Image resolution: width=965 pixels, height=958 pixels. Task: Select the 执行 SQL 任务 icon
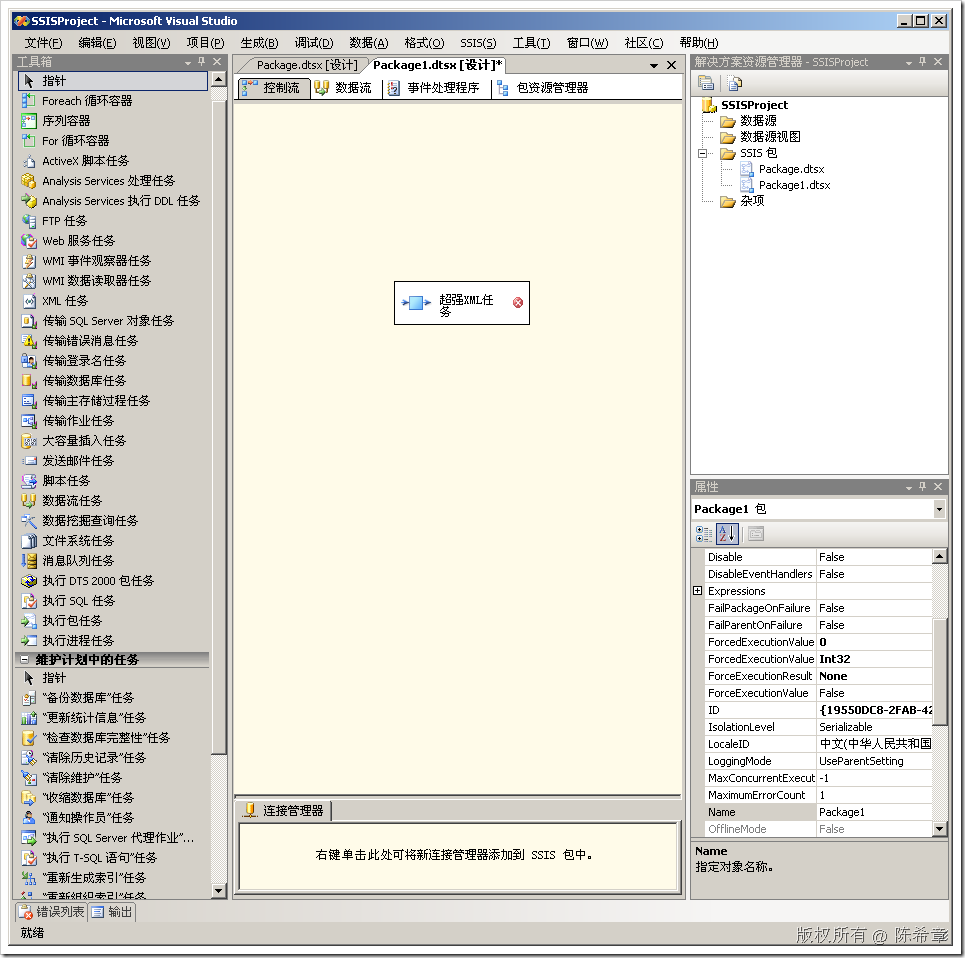tap(28, 601)
